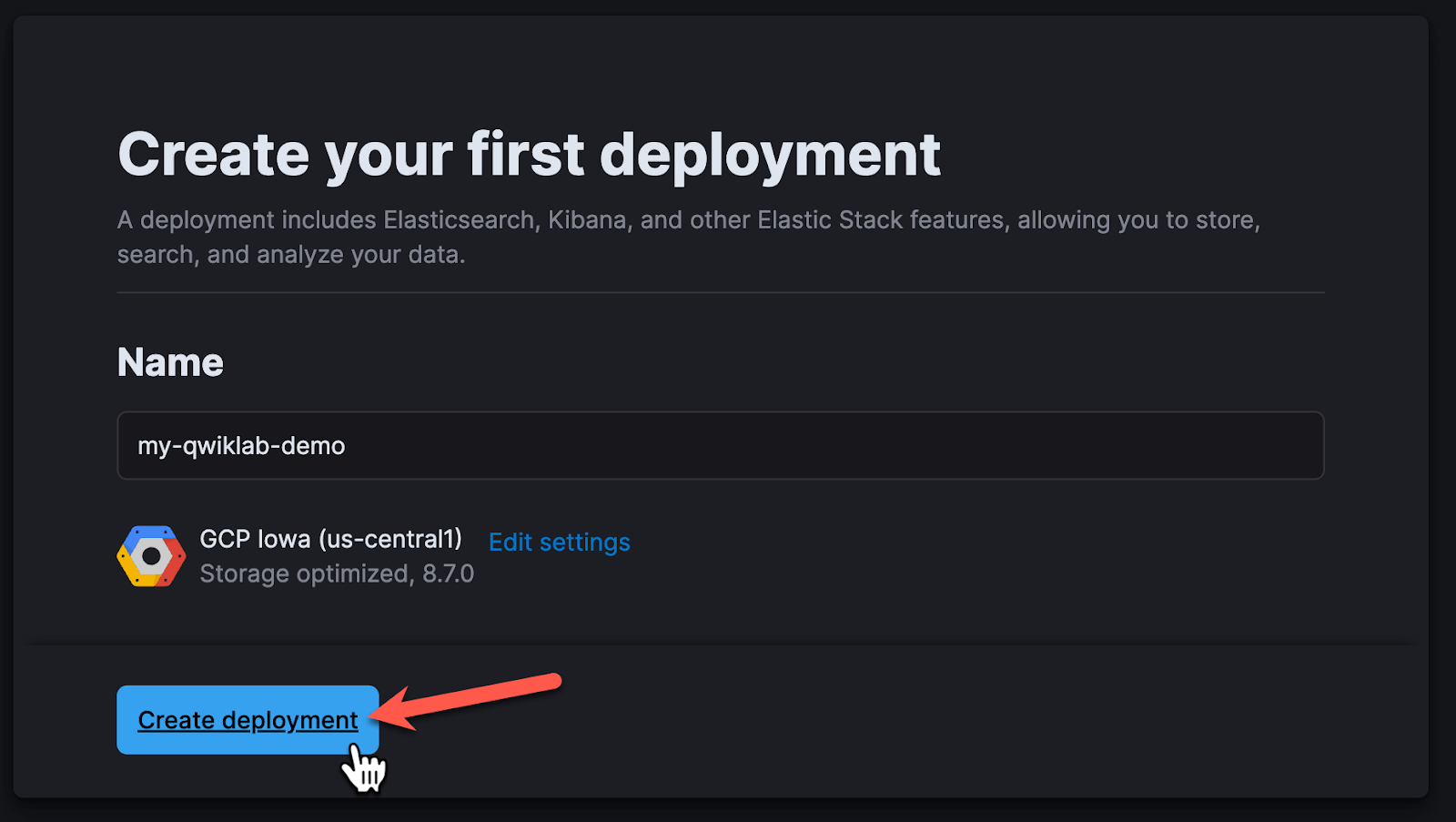
Task: Click the "Create your first deployment" heading
Action: point(528,154)
